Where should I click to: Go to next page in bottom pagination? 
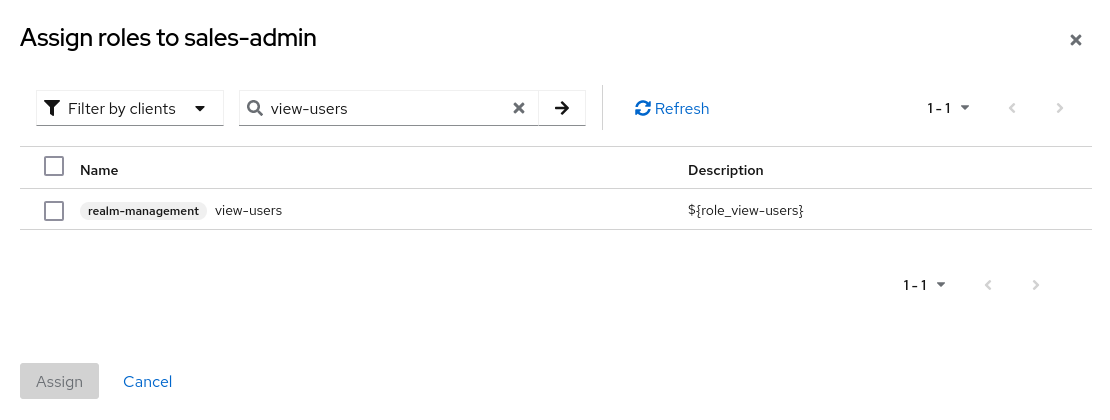click(1036, 285)
